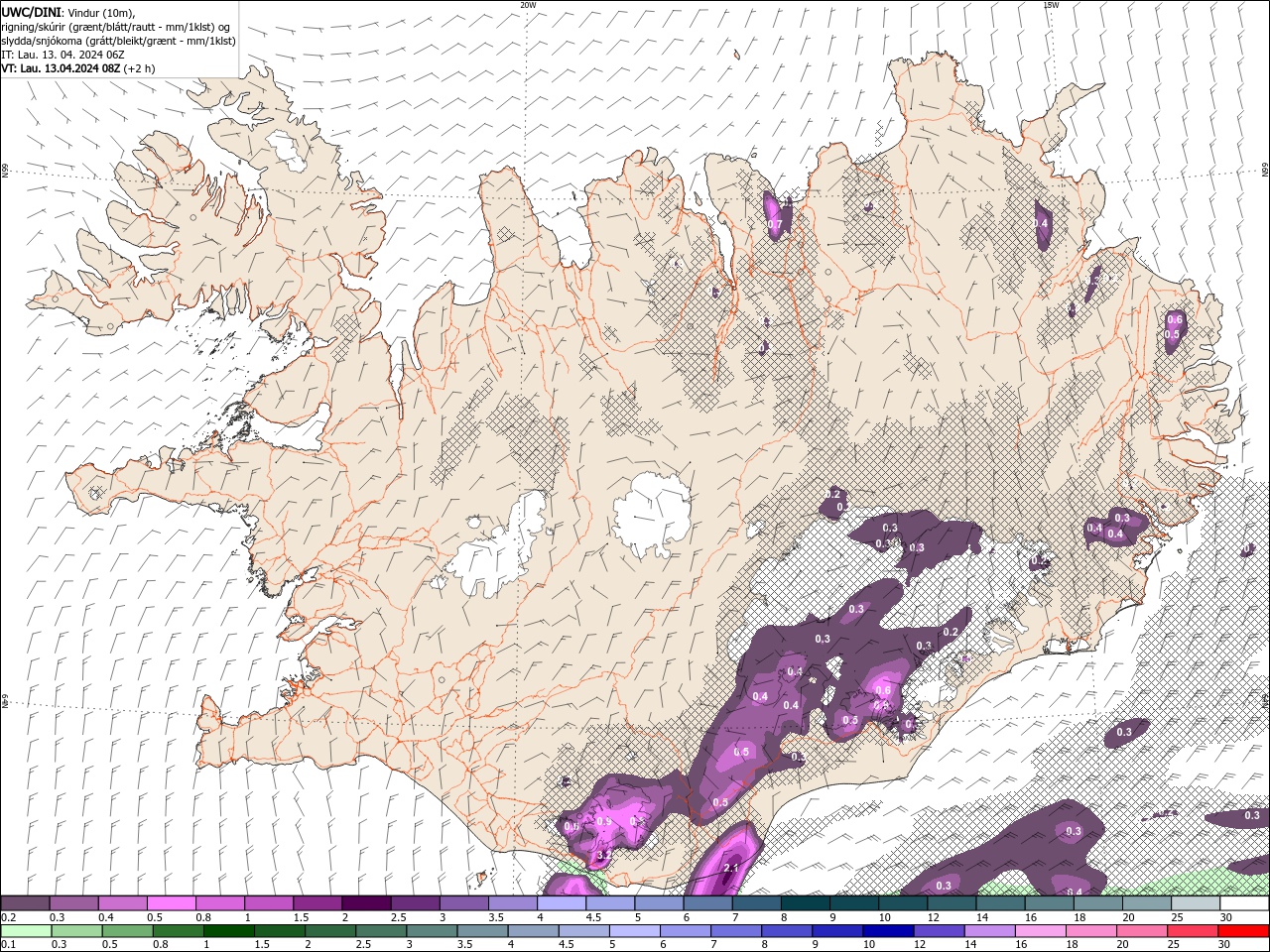Select the 16 light pink swatch in rain legend
Image resolution: width=1270 pixels, height=952 pixels.
tap(1041, 931)
